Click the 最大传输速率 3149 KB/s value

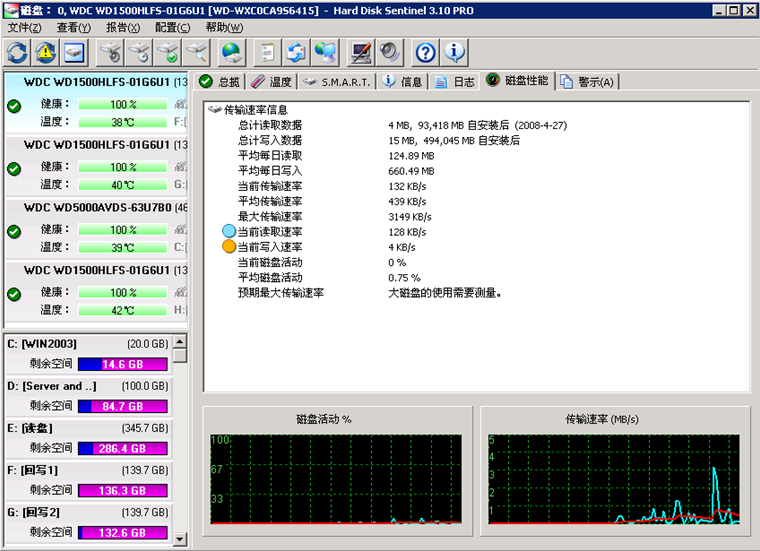(410, 216)
